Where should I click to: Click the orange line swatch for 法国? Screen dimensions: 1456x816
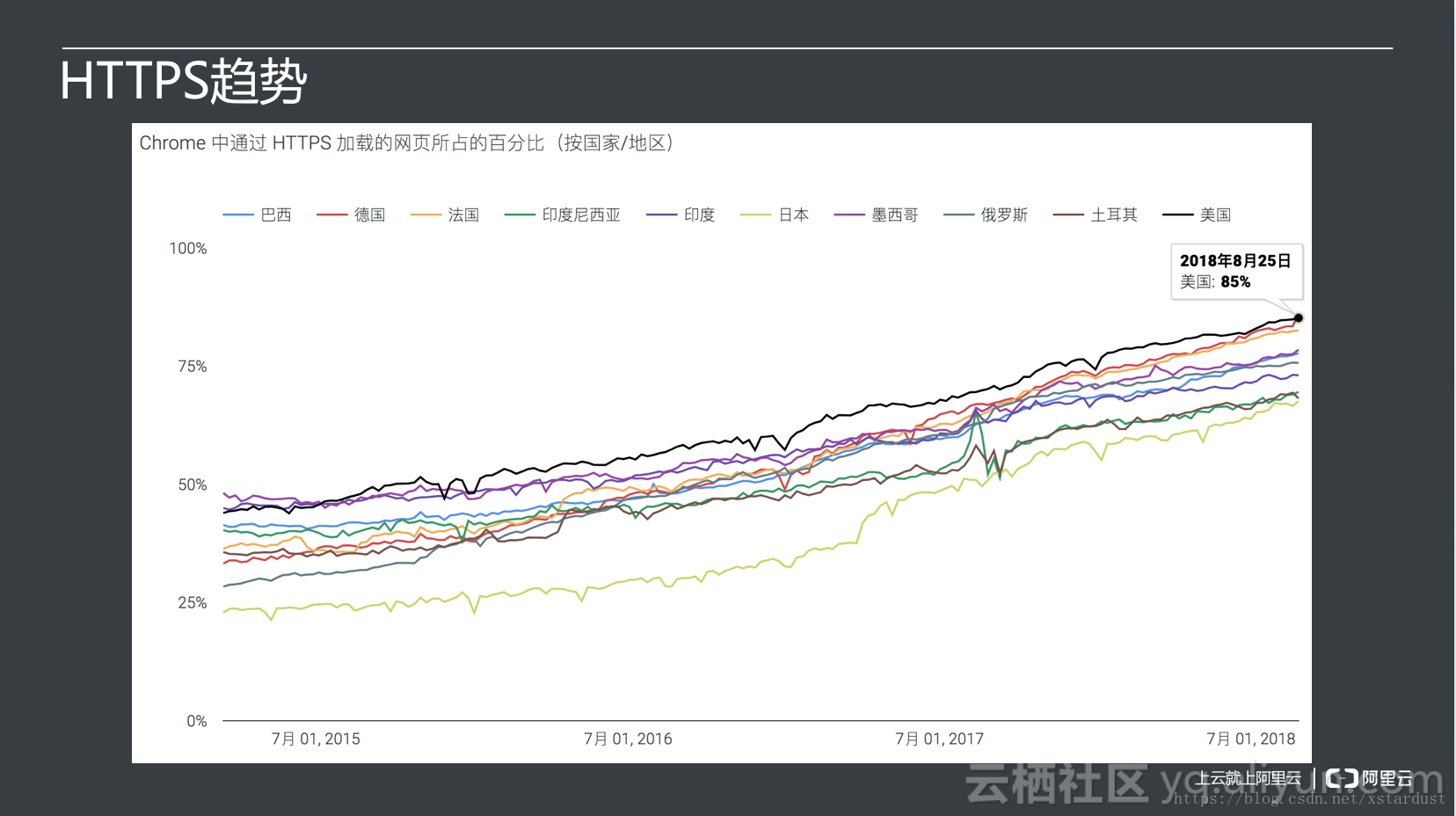point(426,215)
